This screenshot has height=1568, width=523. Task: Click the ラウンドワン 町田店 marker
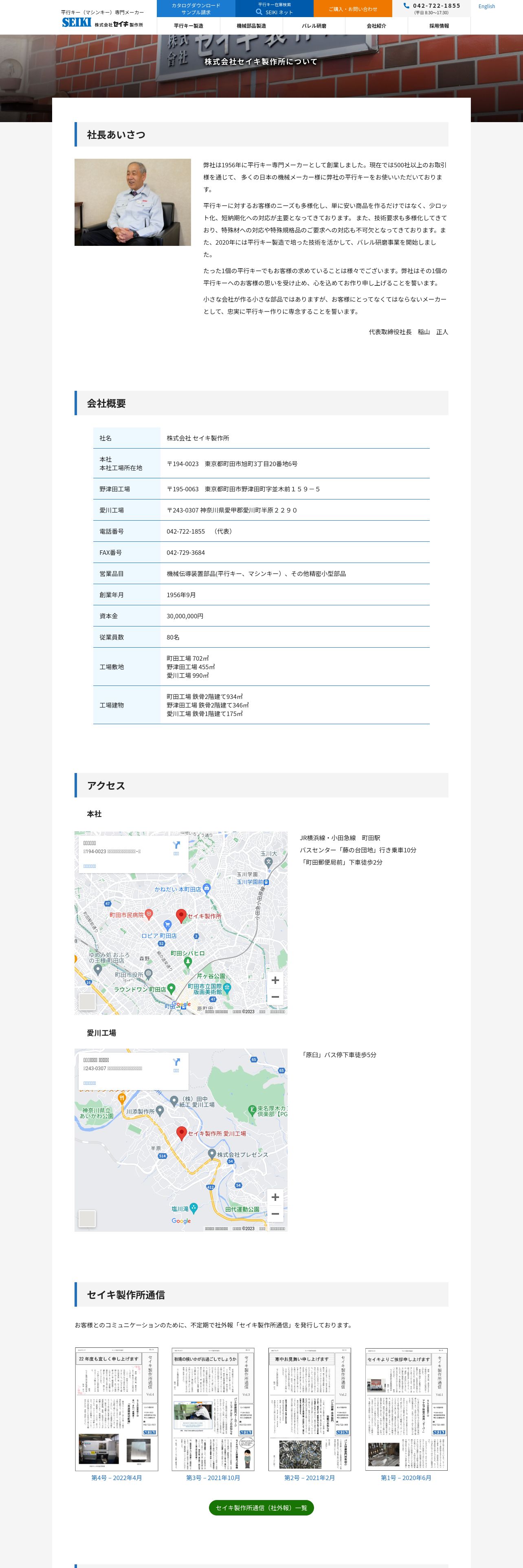(171, 988)
